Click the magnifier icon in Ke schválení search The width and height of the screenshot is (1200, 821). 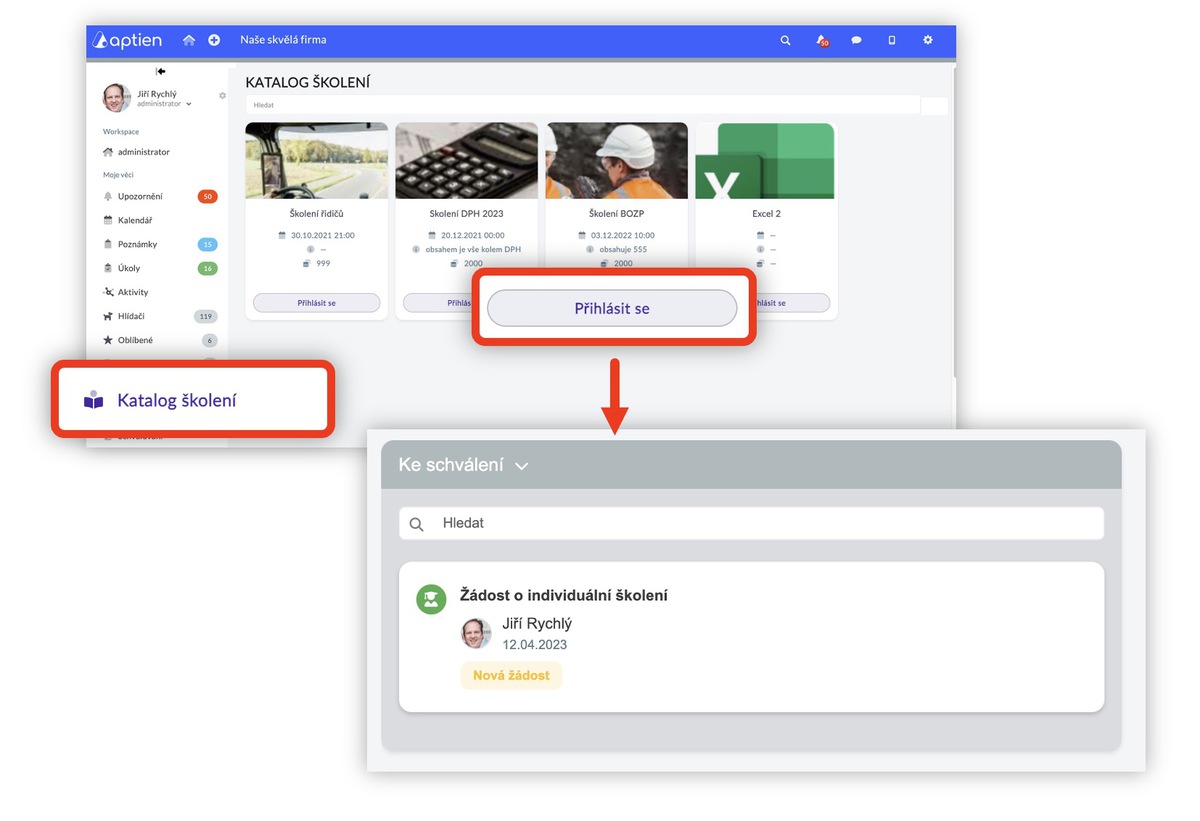click(417, 524)
